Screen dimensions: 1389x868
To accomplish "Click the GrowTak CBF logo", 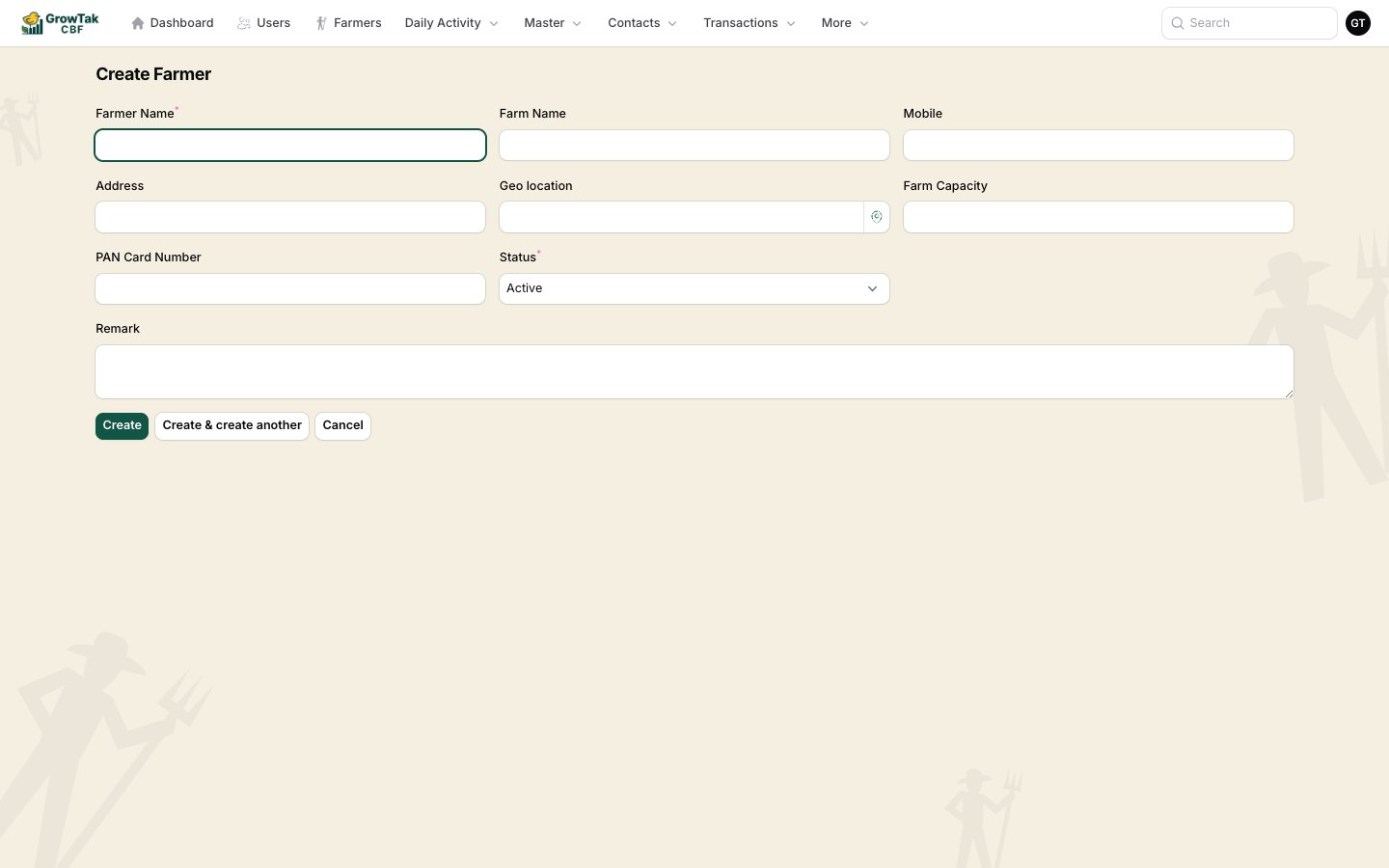I will coord(60,23).
